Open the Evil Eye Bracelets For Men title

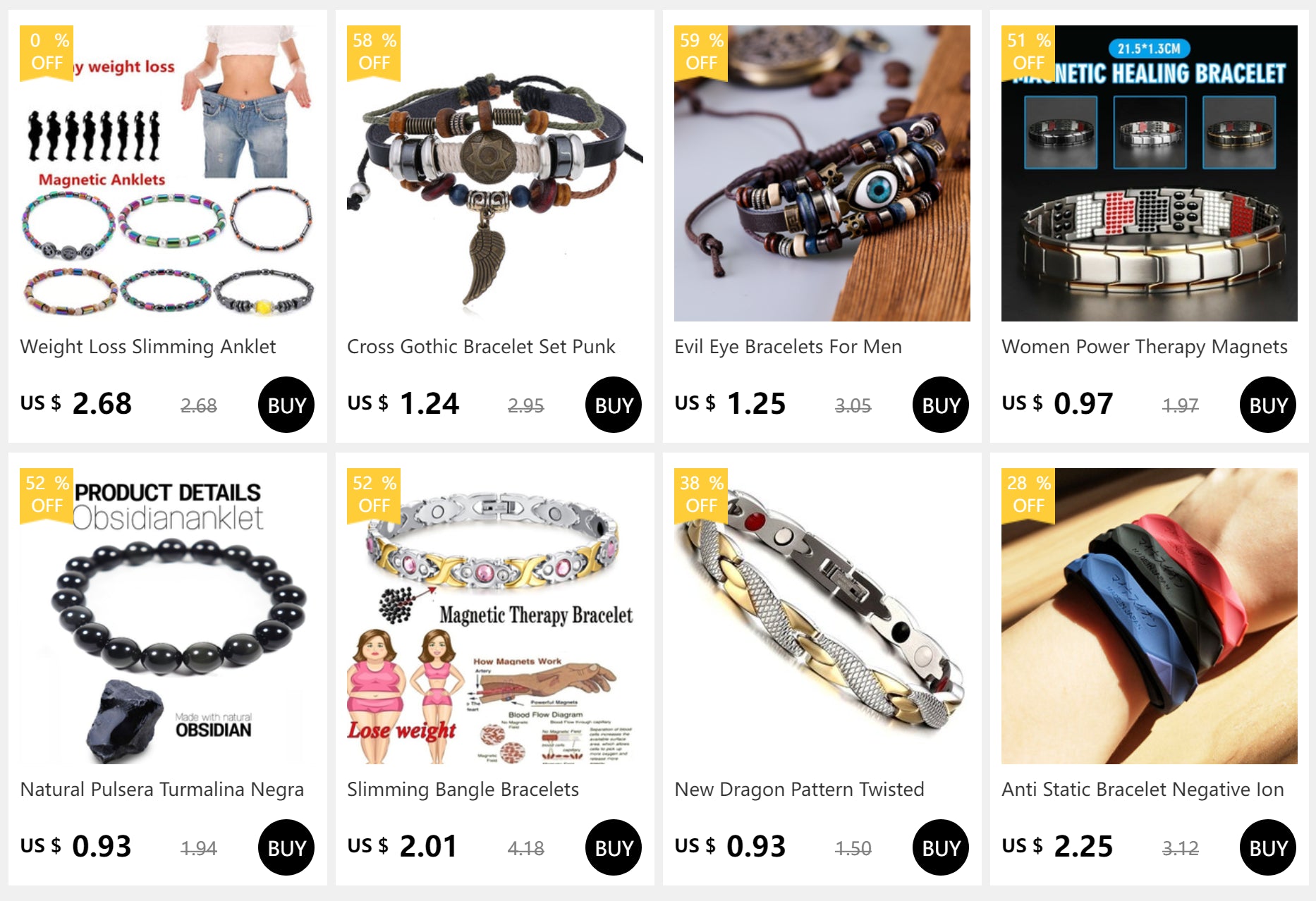pyautogui.click(x=788, y=347)
